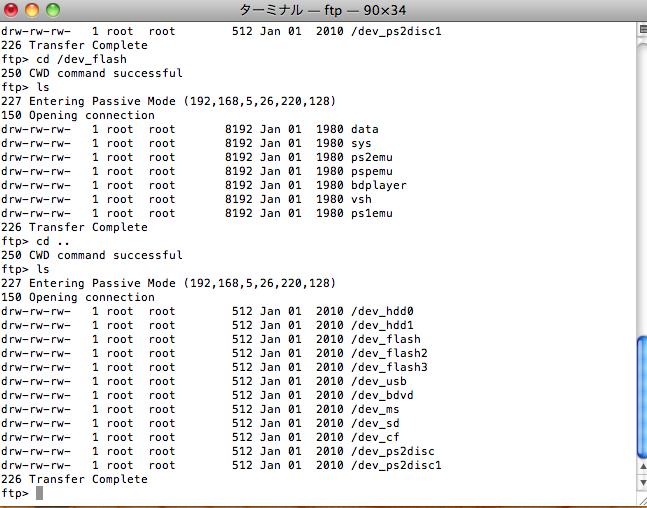Click the empty scrollbar track above thumb
647x508 pixels.
(642, 186)
